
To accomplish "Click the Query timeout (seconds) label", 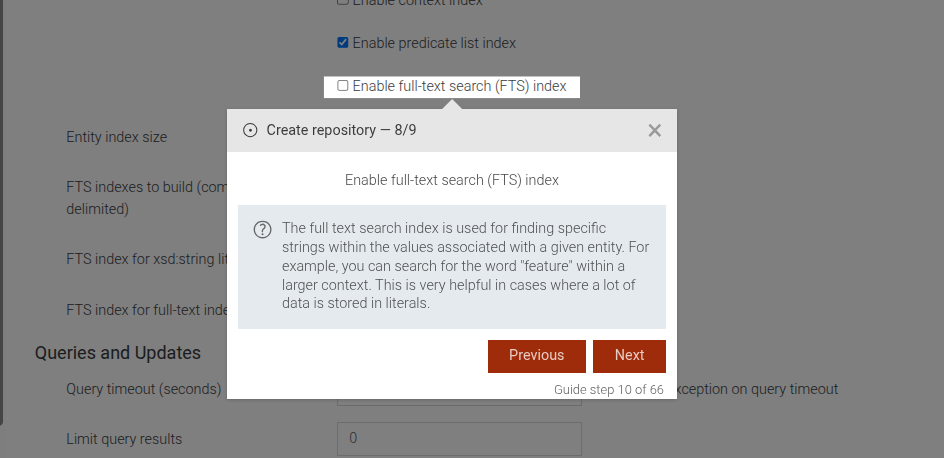I will [143, 389].
